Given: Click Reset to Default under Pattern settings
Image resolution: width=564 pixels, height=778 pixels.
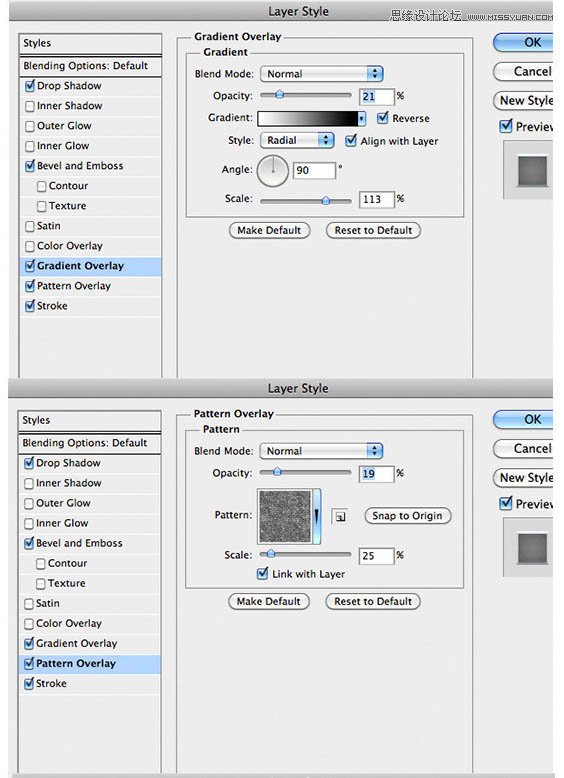Looking at the screenshot, I should click(373, 601).
